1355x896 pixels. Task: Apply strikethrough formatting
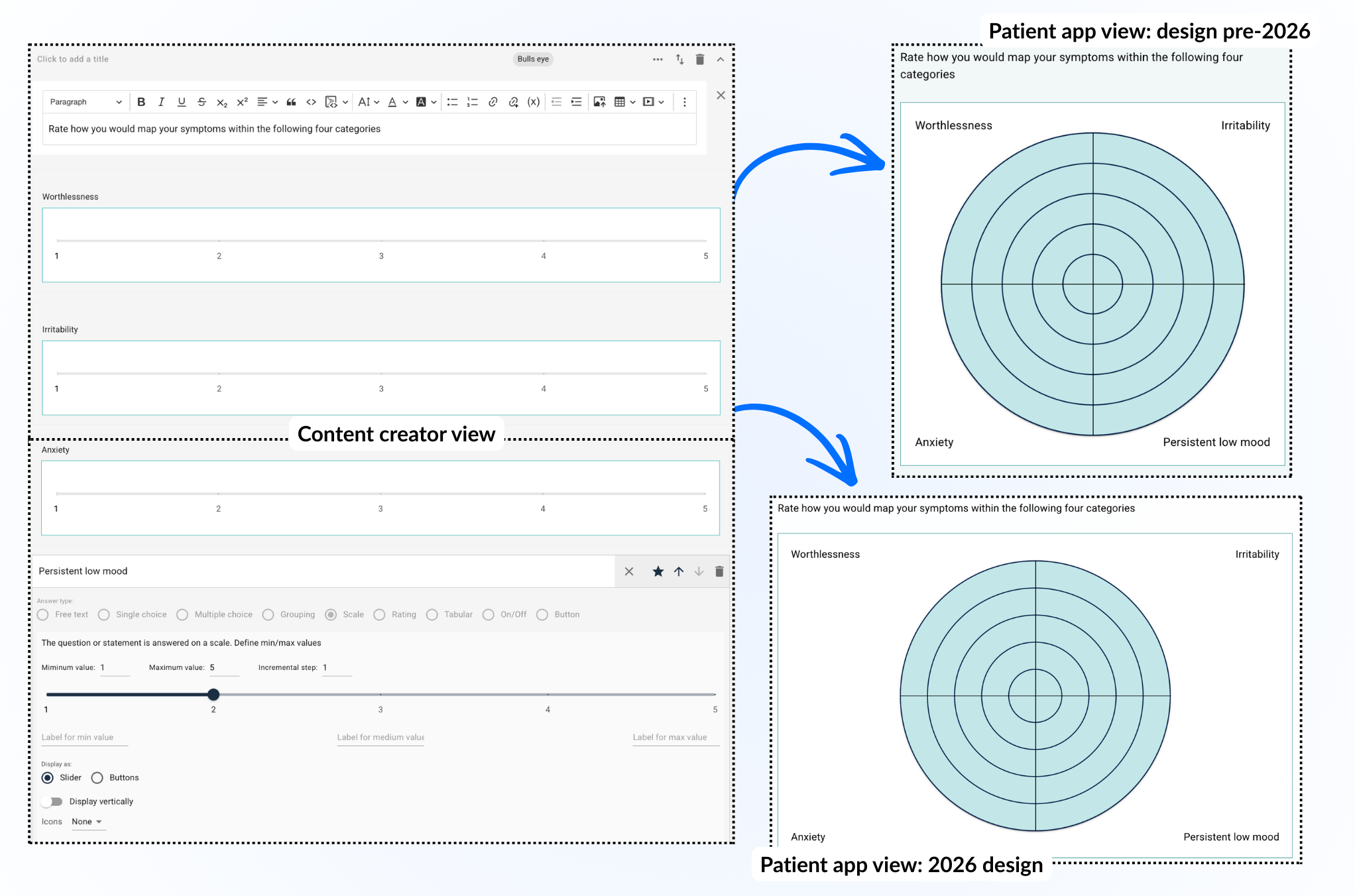pos(202,102)
